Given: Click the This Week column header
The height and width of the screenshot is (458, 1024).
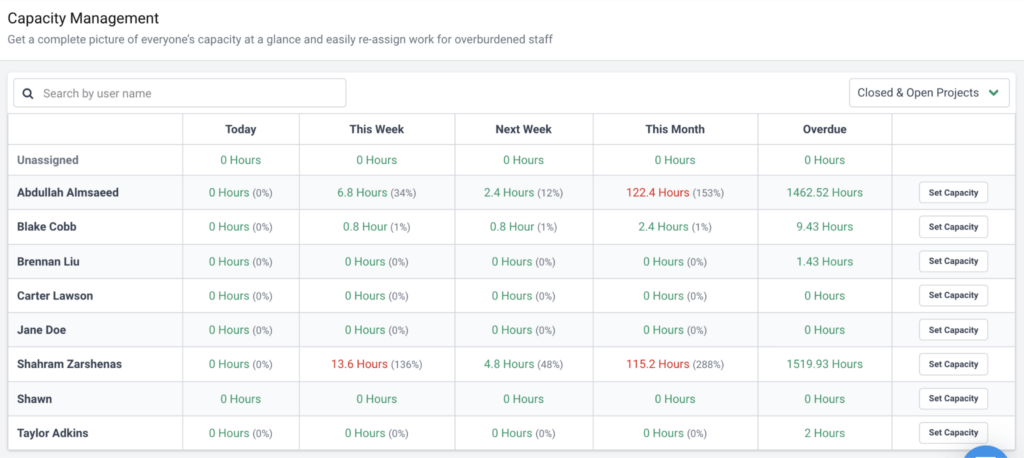Looking at the screenshot, I should (x=376, y=129).
